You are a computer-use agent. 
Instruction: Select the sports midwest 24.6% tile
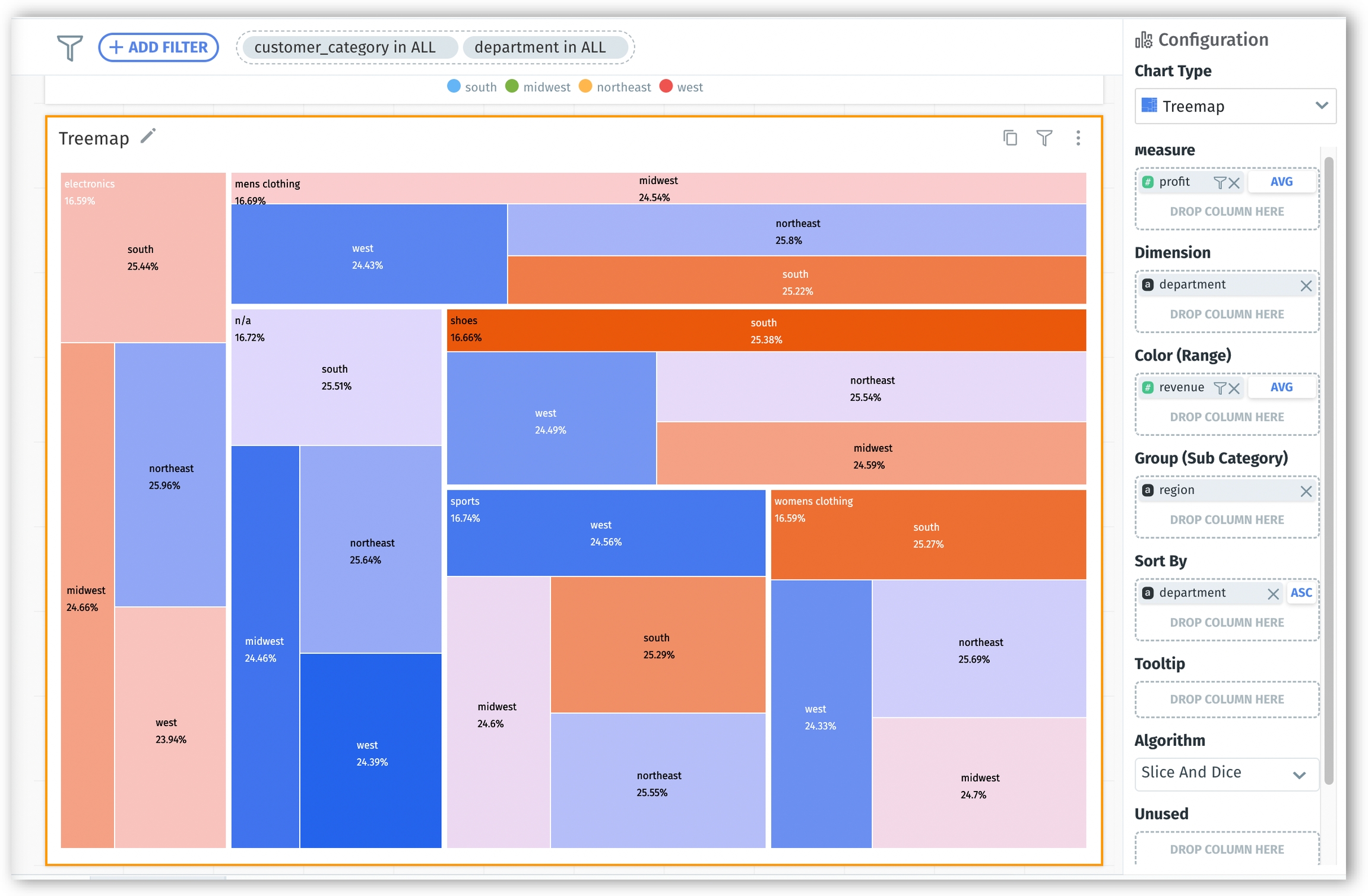(498, 713)
